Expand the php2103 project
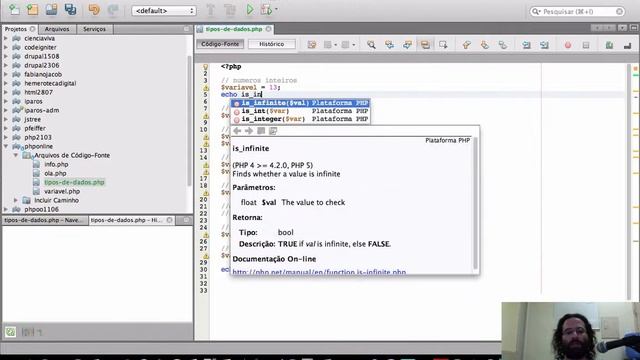This screenshot has height=360, width=640. (6, 137)
